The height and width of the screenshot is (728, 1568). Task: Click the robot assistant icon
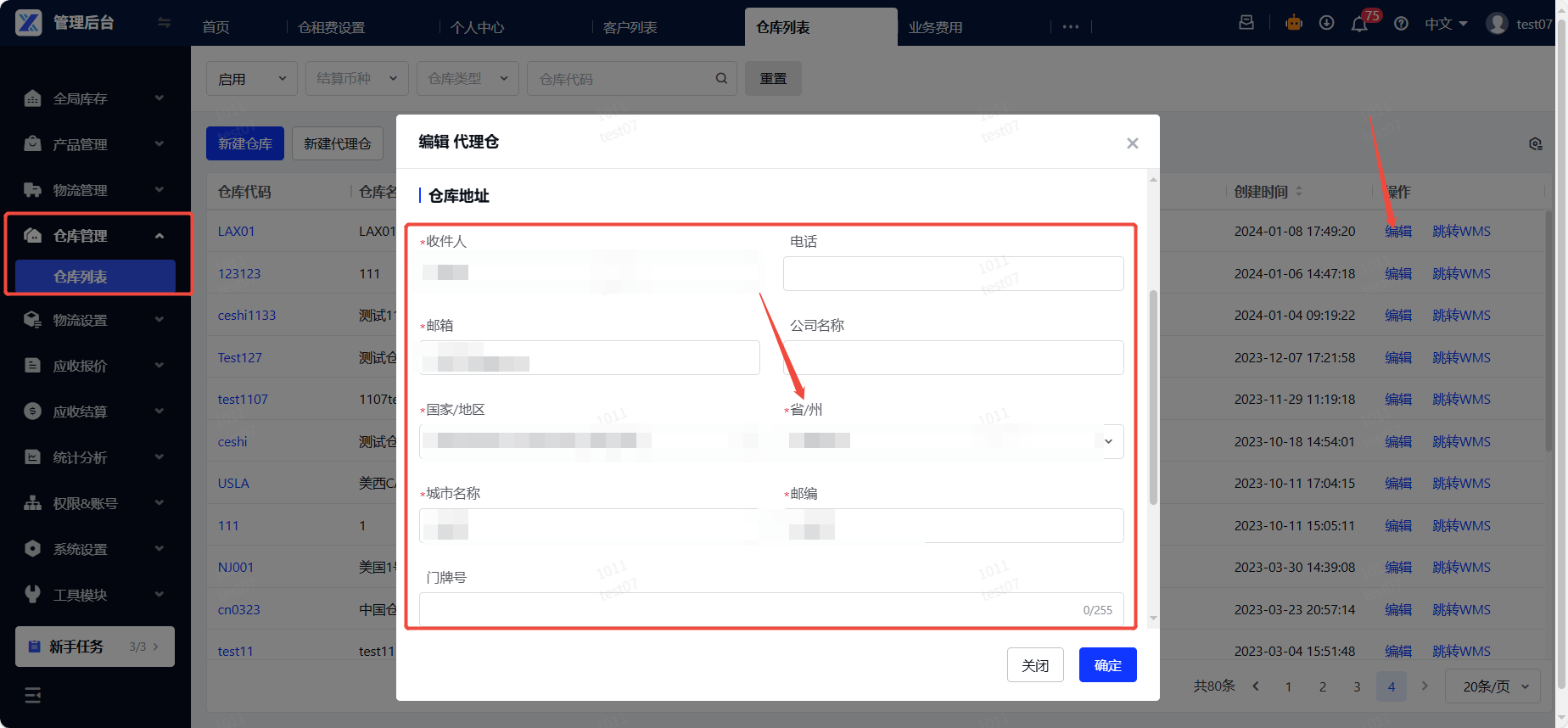point(1294,23)
